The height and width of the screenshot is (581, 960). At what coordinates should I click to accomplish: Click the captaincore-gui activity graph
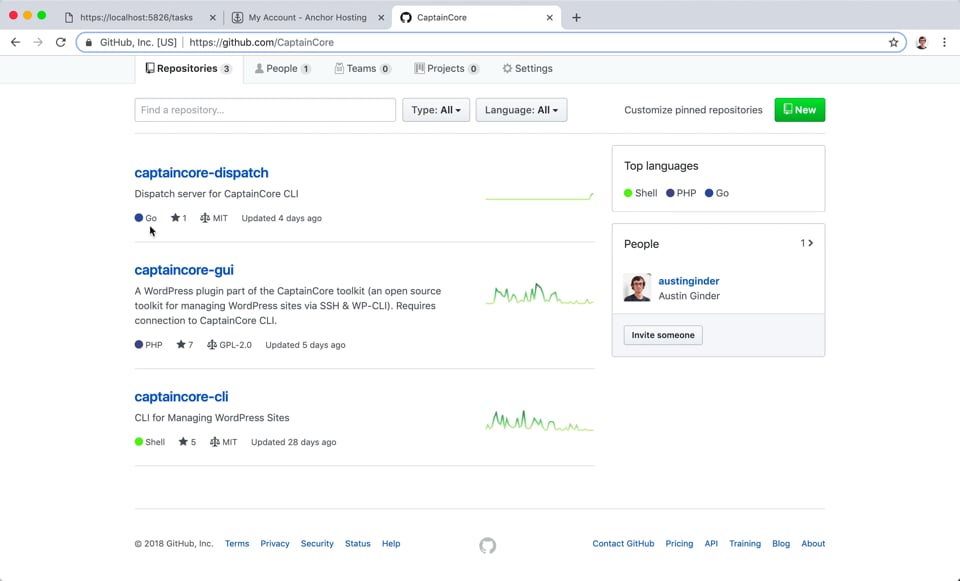pos(539,294)
